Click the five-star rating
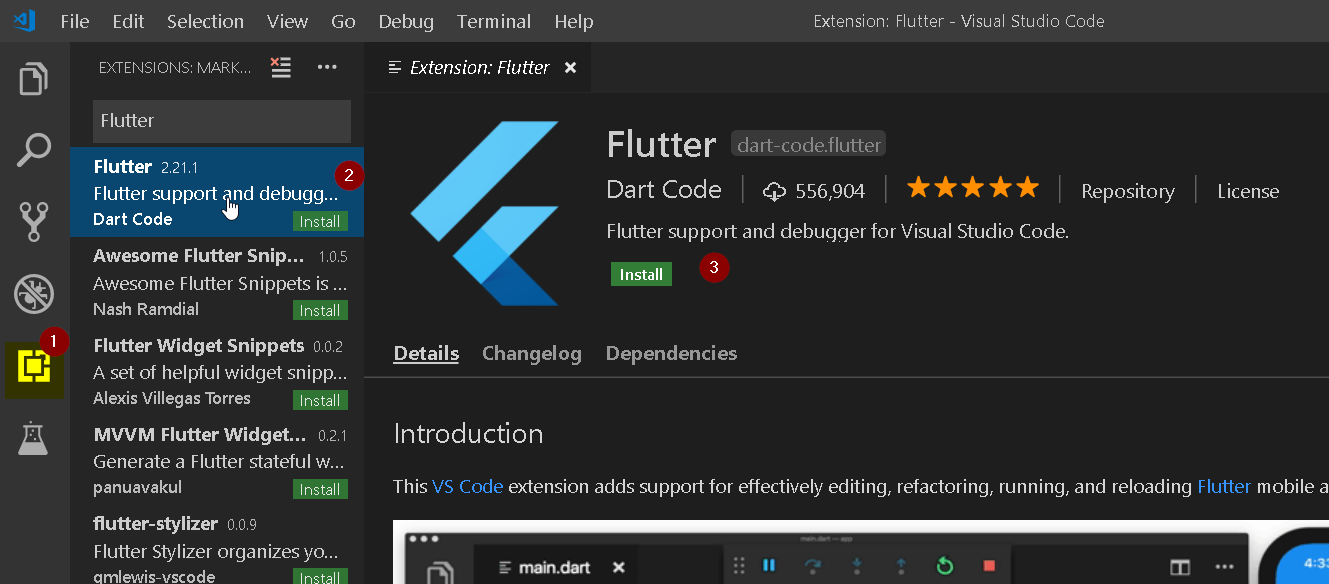Screen dimensions: 1329x584 point(972,188)
